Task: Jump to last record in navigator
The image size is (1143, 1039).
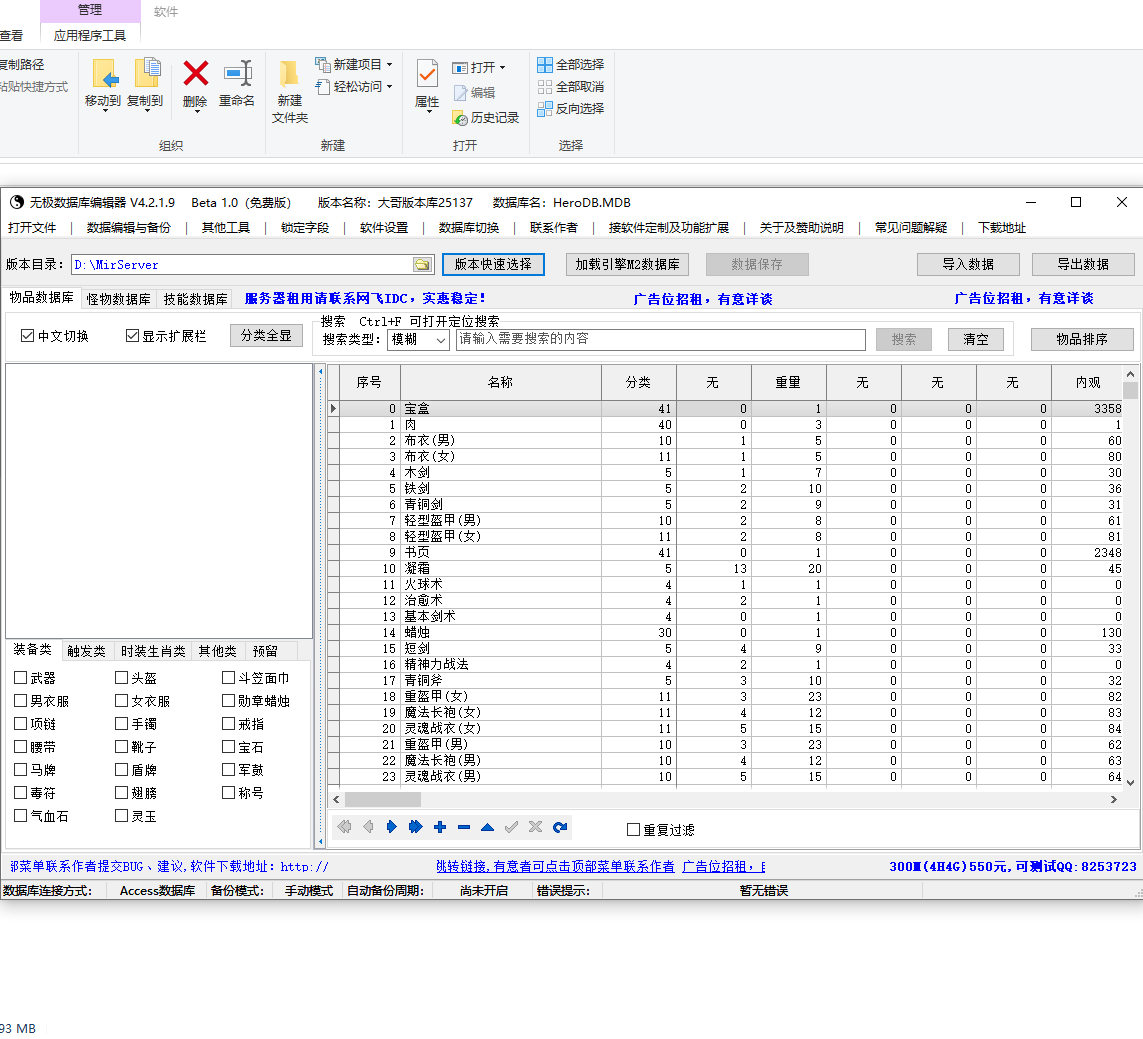Action: pyautogui.click(x=415, y=827)
